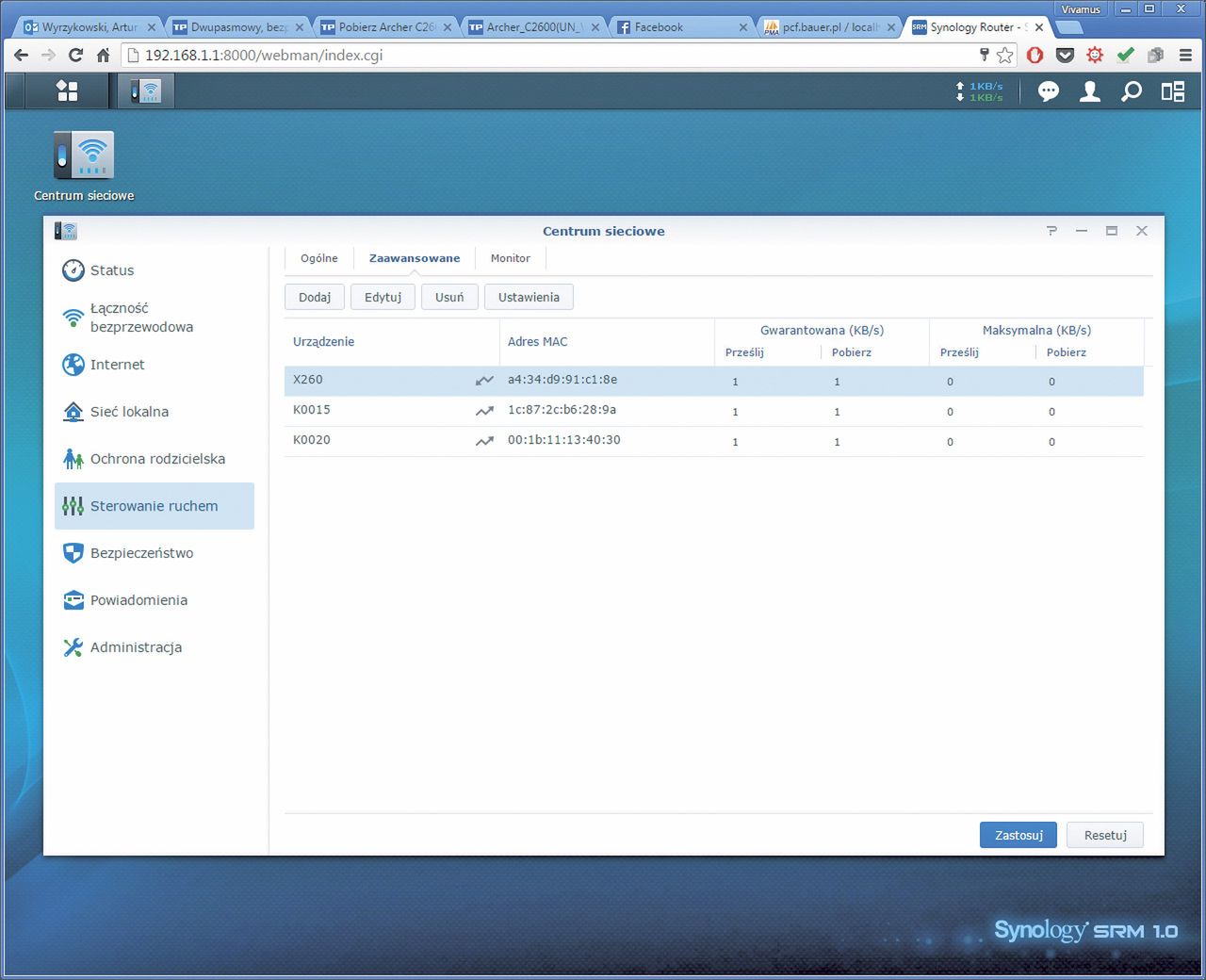Screen dimensions: 1206x980
Task: Switch to the Monitor tab
Action: (x=511, y=258)
